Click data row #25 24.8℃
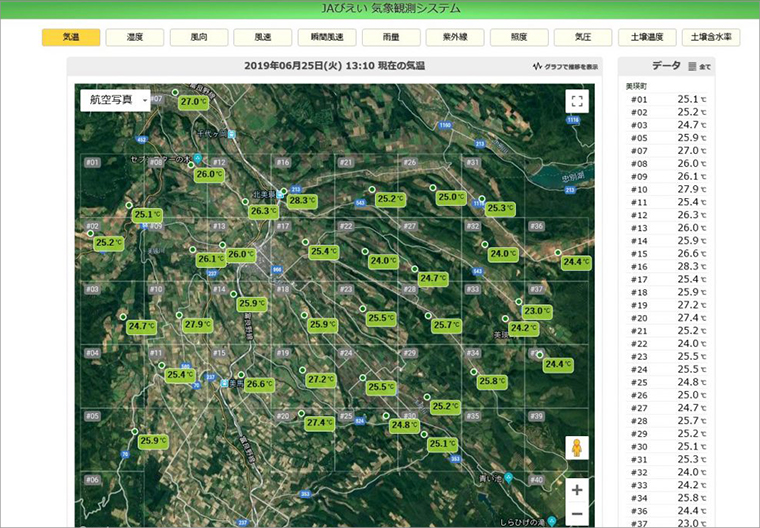 [667, 382]
